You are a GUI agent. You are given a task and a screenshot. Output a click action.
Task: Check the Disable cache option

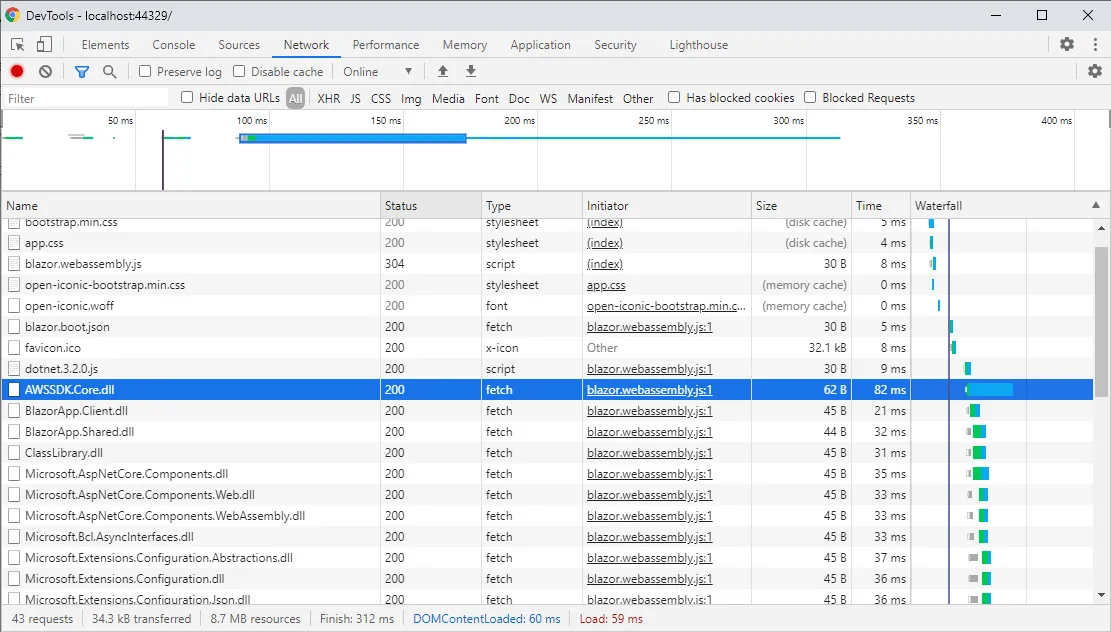point(239,72)
